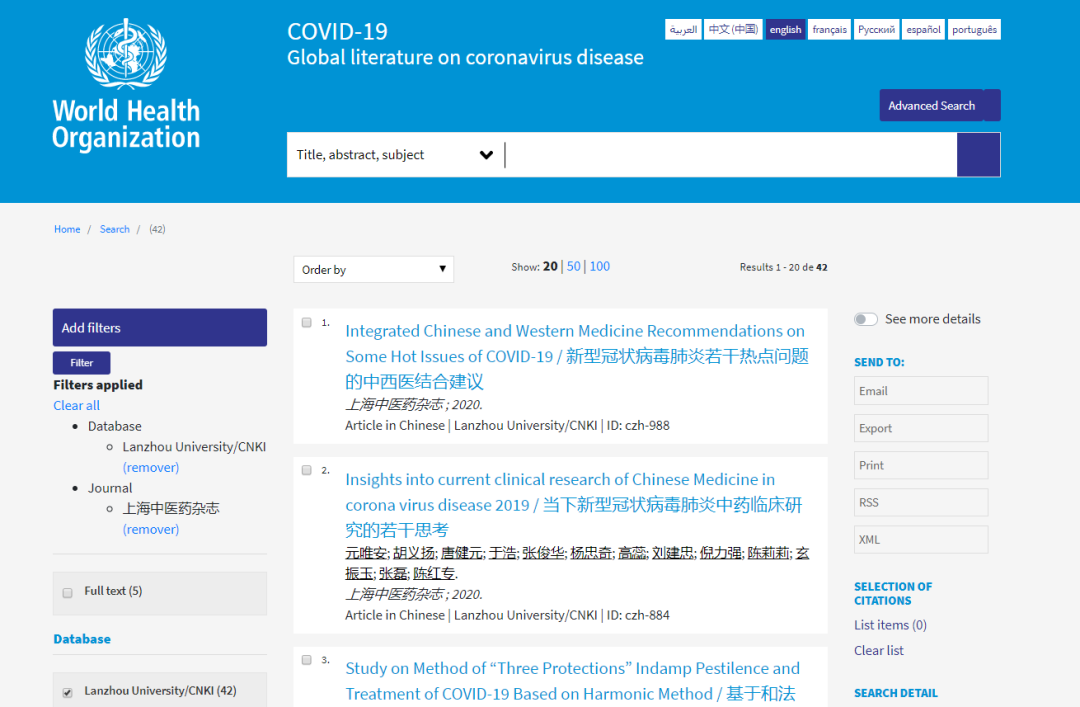Send results via Email option
The height and width of the screenshot is (707, 1080).
[920, 391]
